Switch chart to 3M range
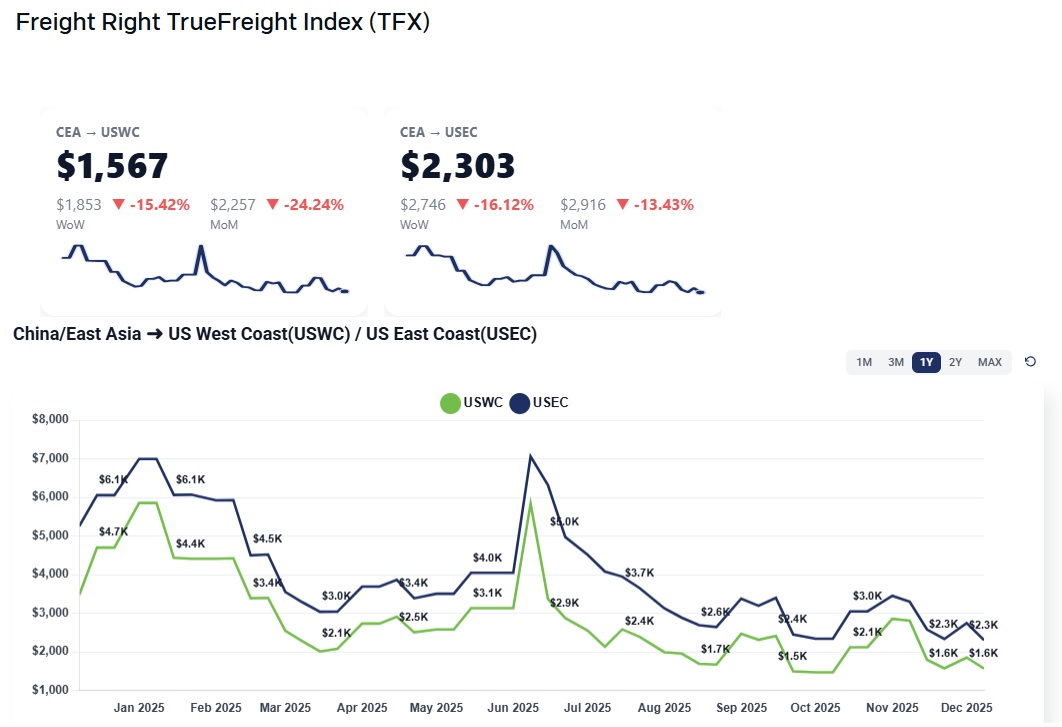The width and height of the screenshot is (1062, 727). coord(896,362)
